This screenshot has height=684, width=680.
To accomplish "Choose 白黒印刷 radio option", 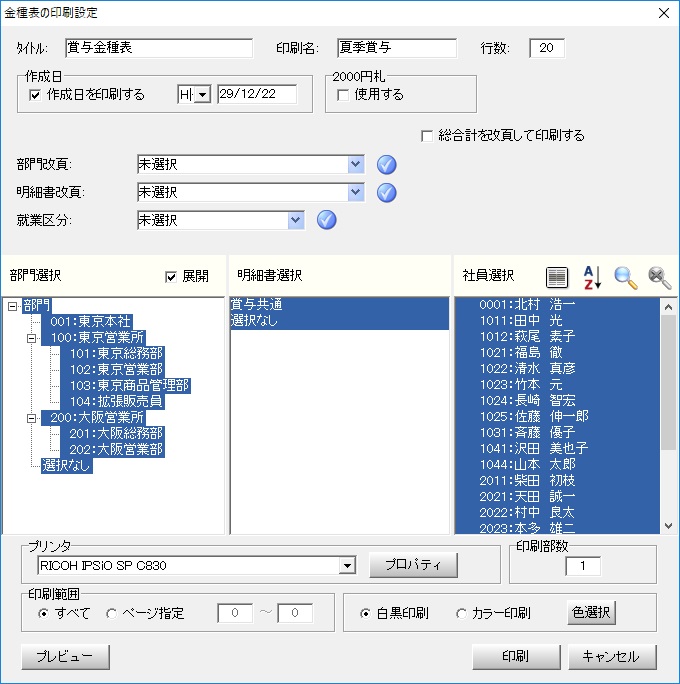I will click(x=365, y=614).
